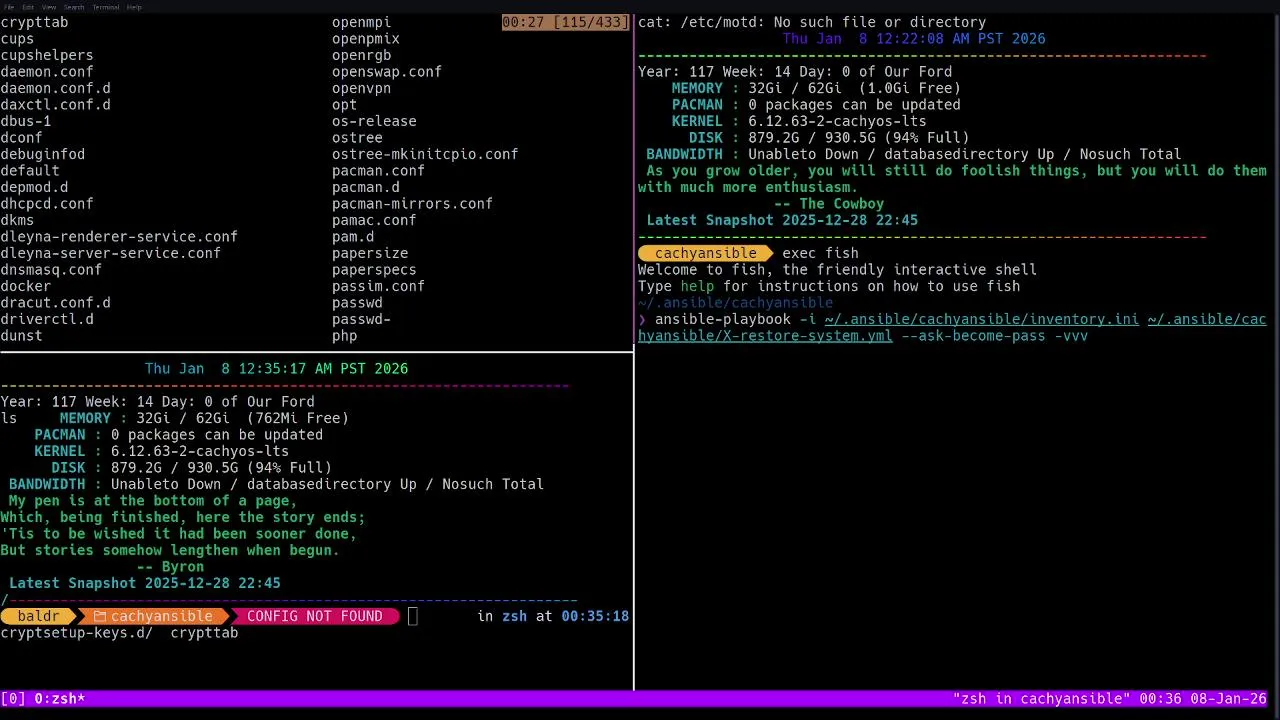1280x720 pixels.
Task: Click the cachyansible segment before exec fish
Action: (x=706, y=253)
